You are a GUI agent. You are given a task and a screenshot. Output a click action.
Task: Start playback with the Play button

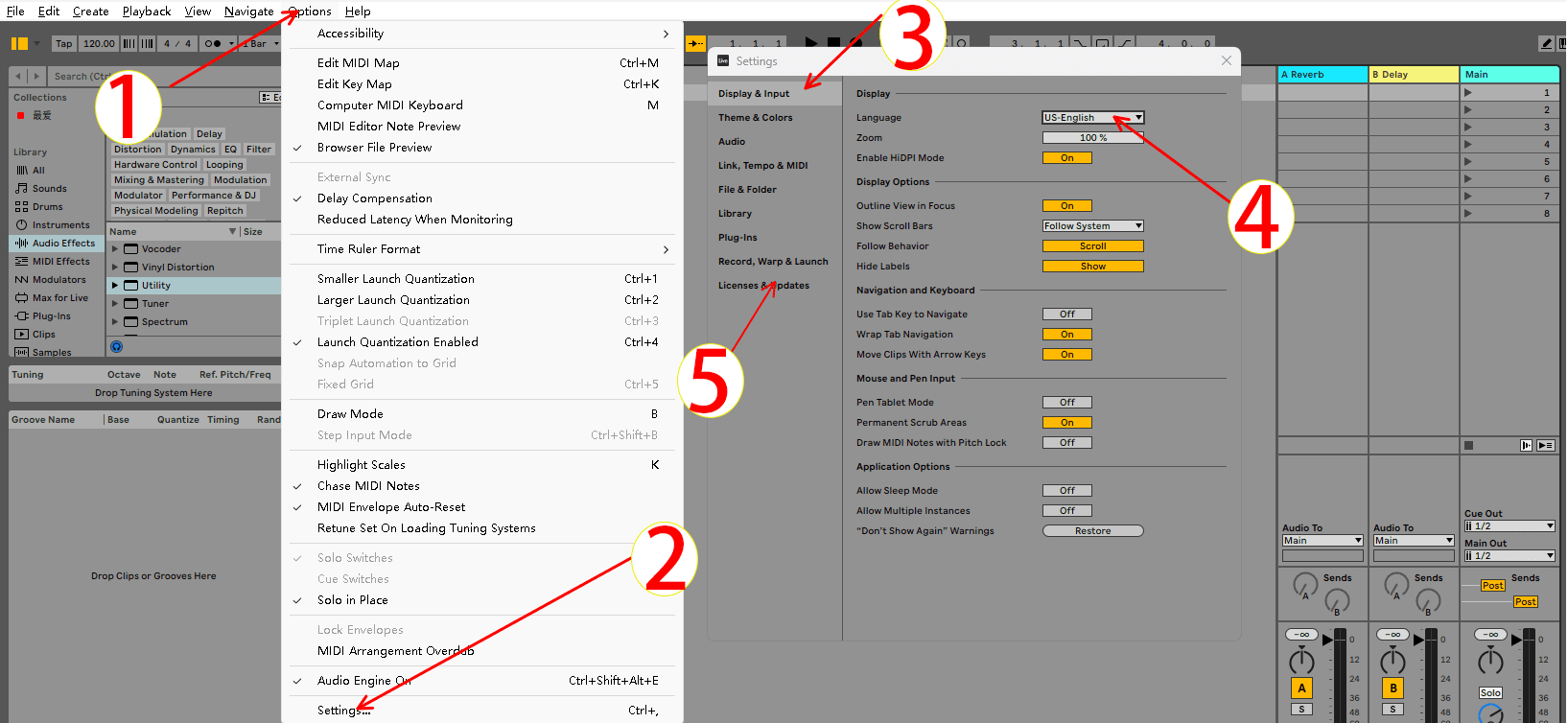811,43
